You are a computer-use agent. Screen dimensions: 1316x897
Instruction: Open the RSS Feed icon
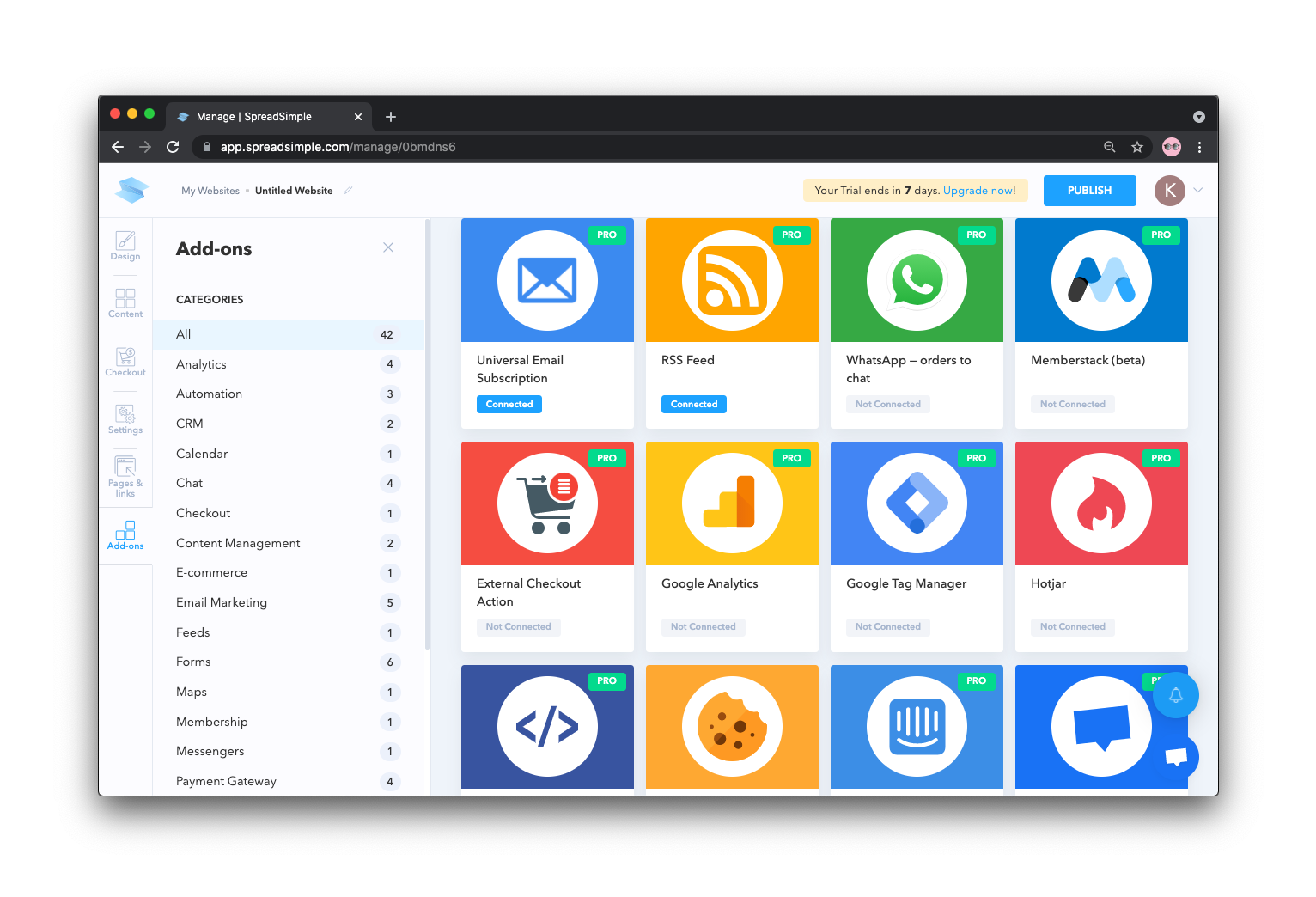tap(732, 280)
